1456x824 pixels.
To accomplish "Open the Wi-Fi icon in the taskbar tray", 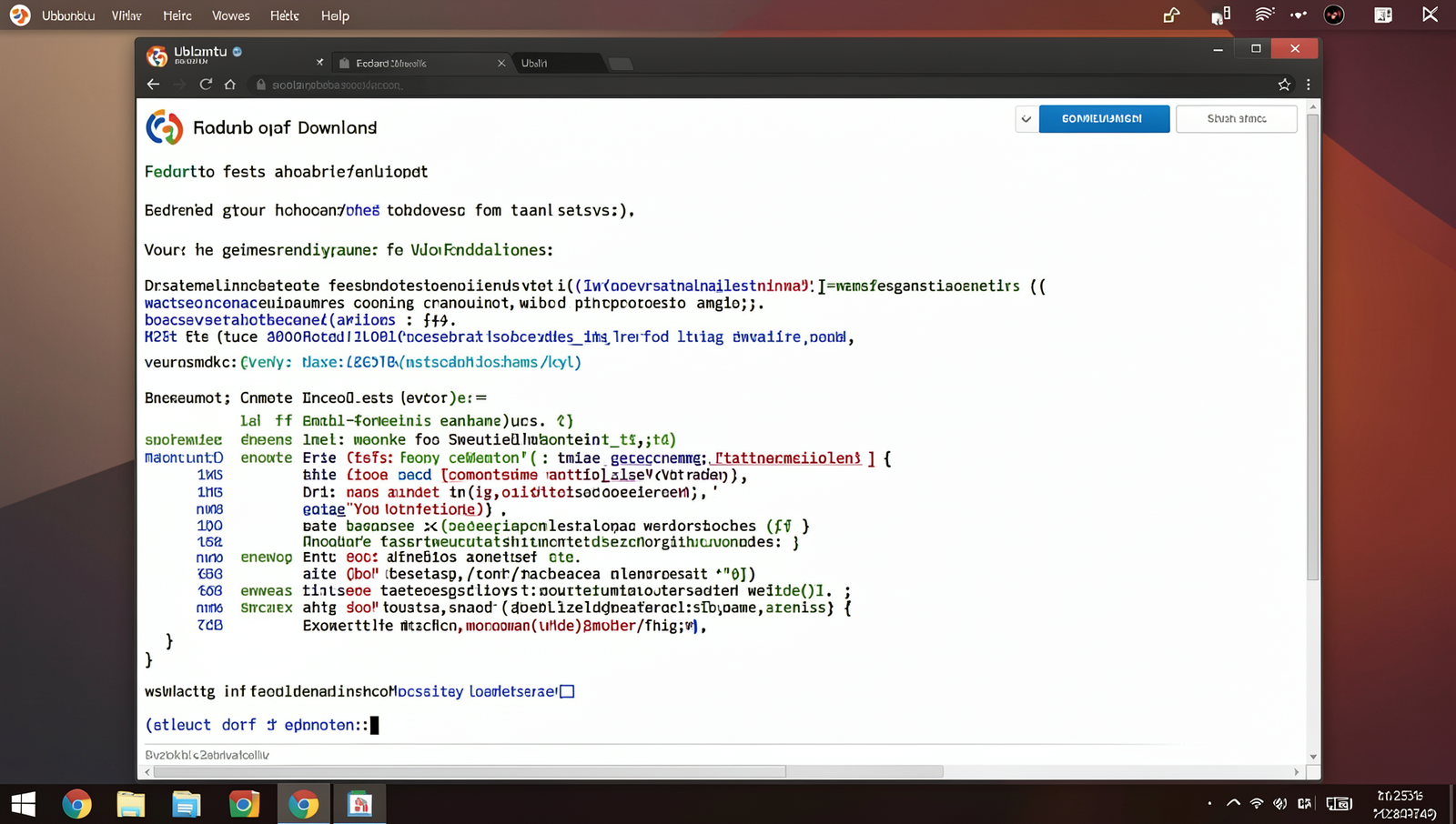I will (1257, 803).
